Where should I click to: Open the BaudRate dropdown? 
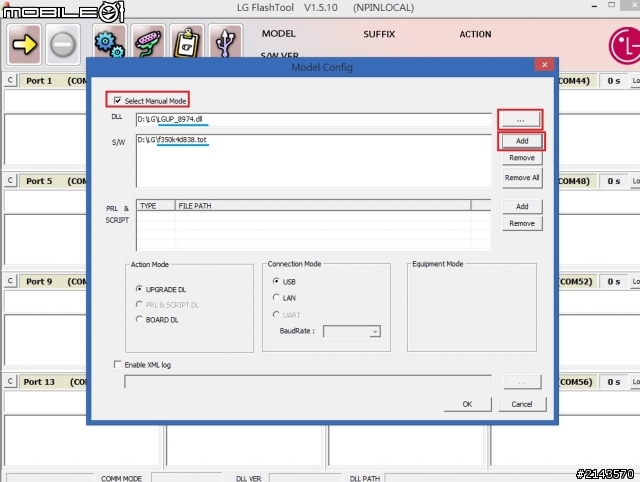[375, 331]
